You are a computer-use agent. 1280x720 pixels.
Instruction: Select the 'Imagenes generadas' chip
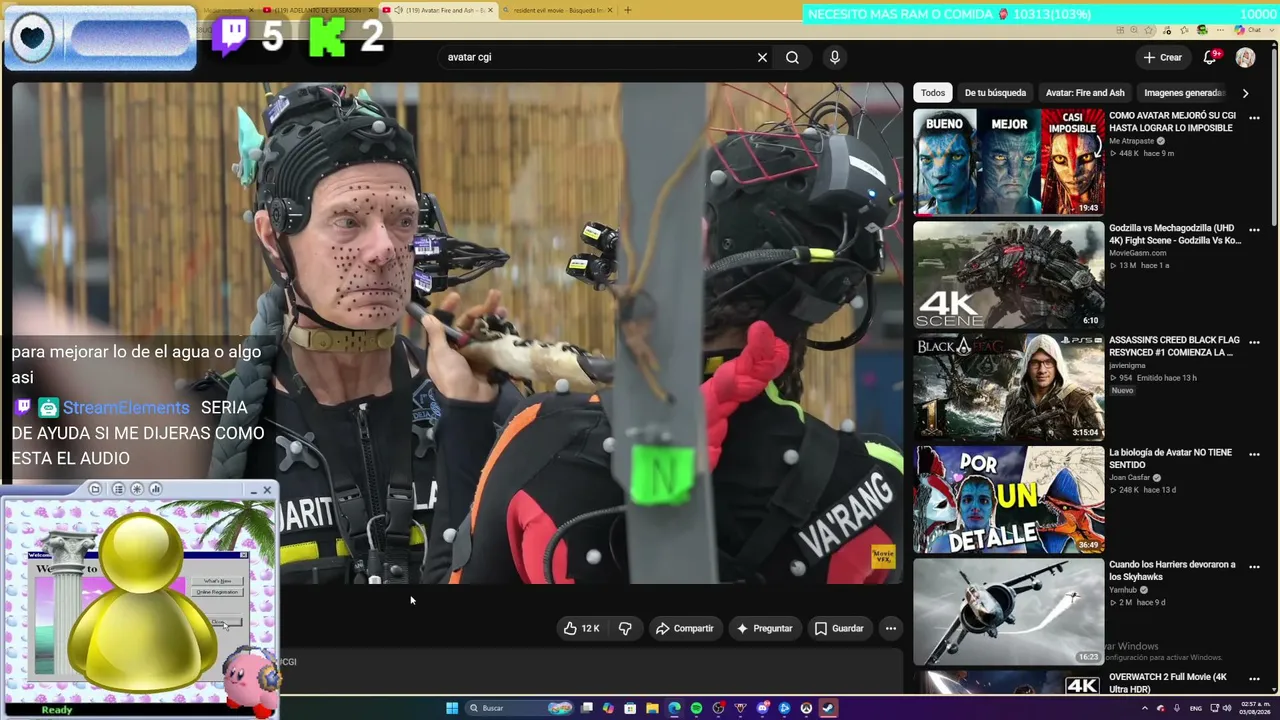pos(1184,93)
